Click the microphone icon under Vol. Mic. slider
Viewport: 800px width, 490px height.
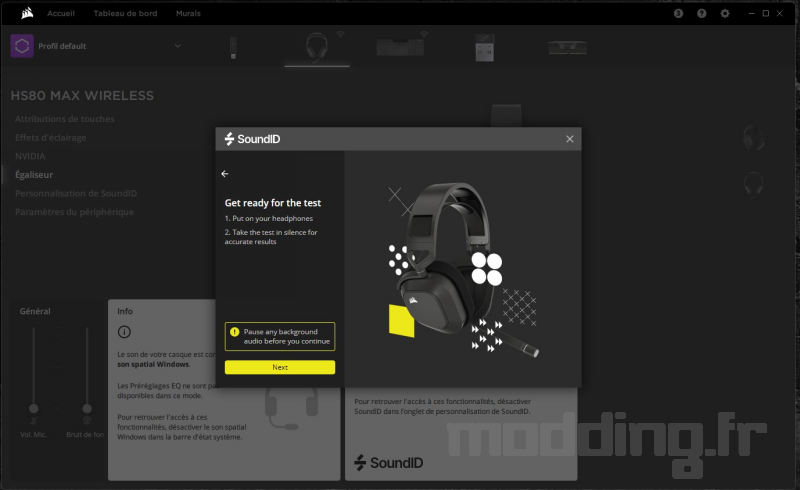tap(34, 421)
